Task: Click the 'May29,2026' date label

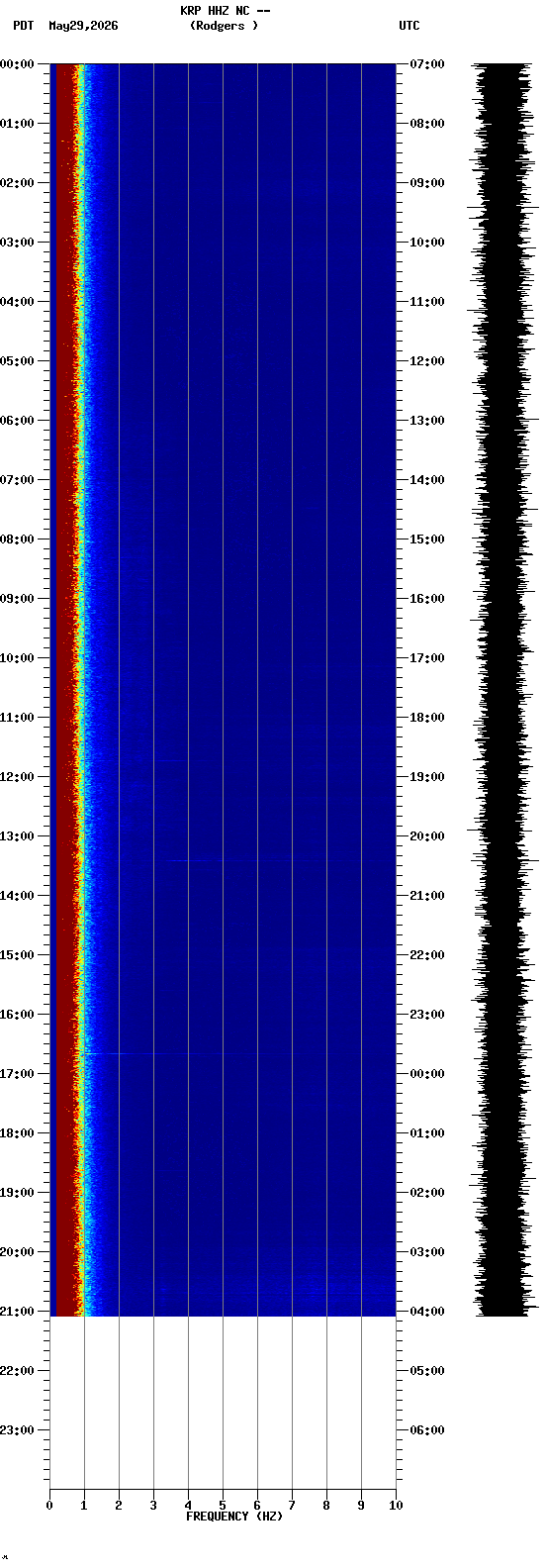Action: pos(83,26)
